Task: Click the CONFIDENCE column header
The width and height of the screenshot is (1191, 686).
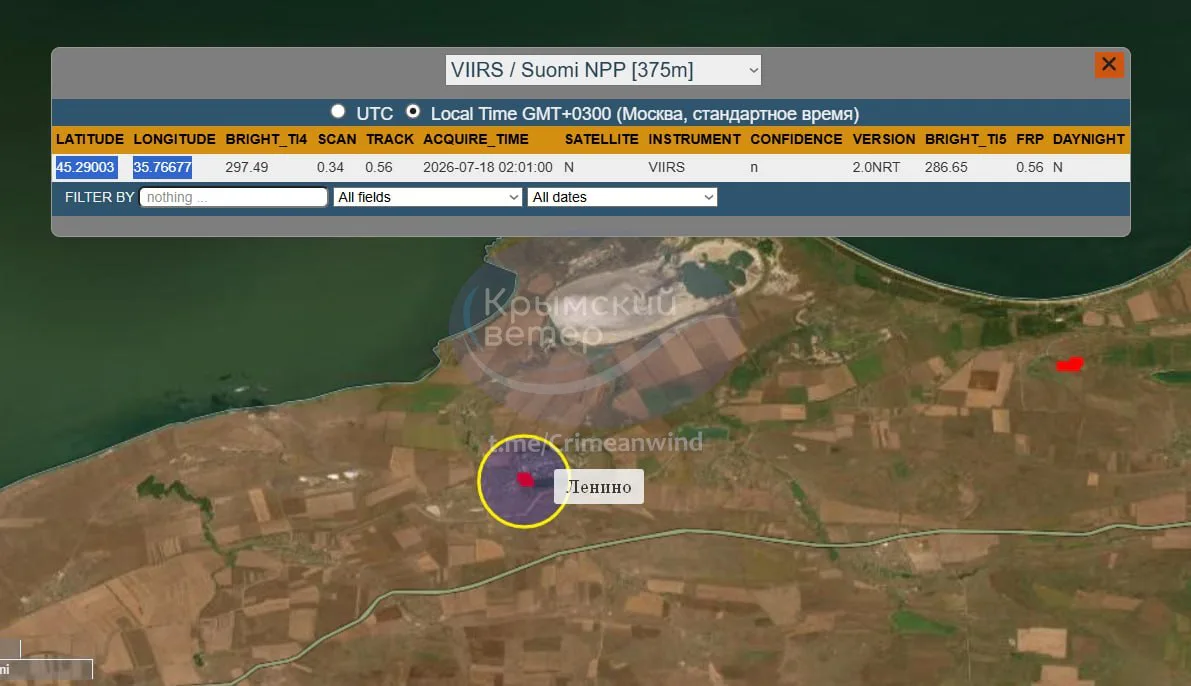Action: point(796,139)
